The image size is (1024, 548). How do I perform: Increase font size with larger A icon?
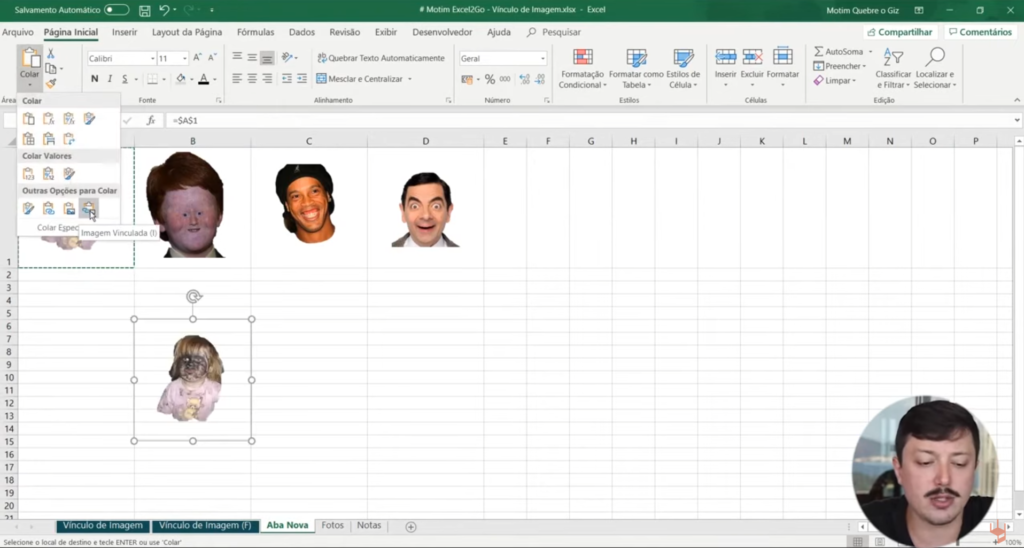[197, 58]
